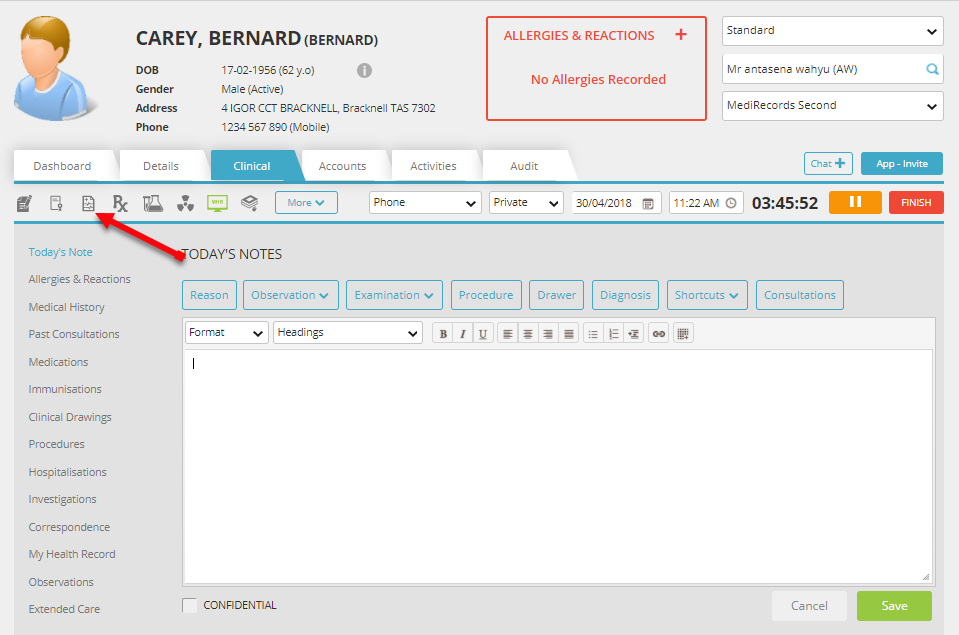
Task: Click the Cancel button
Action: (x=809, y=606)
